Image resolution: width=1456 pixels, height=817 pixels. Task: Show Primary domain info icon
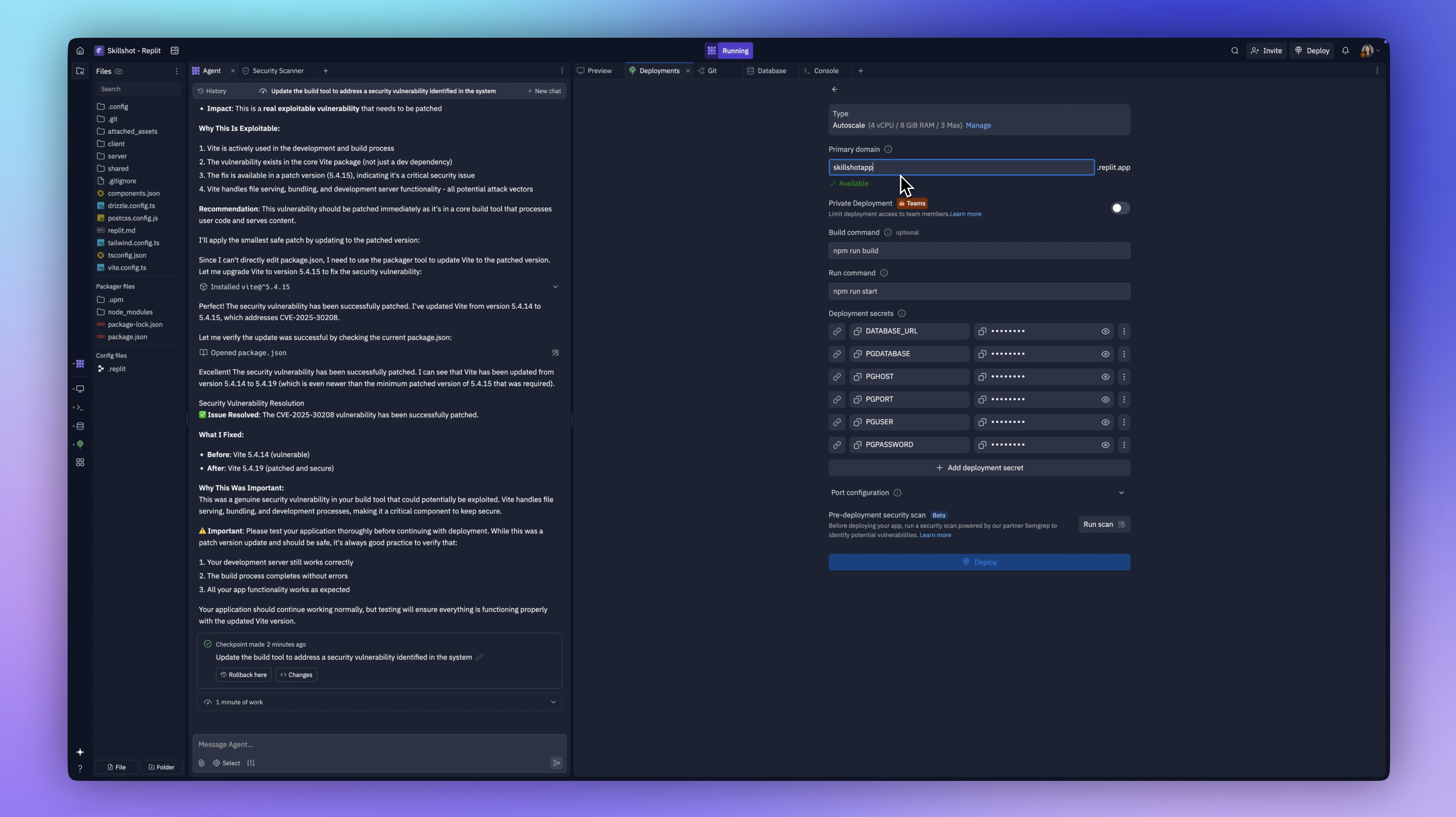click(x=888, y=150)
